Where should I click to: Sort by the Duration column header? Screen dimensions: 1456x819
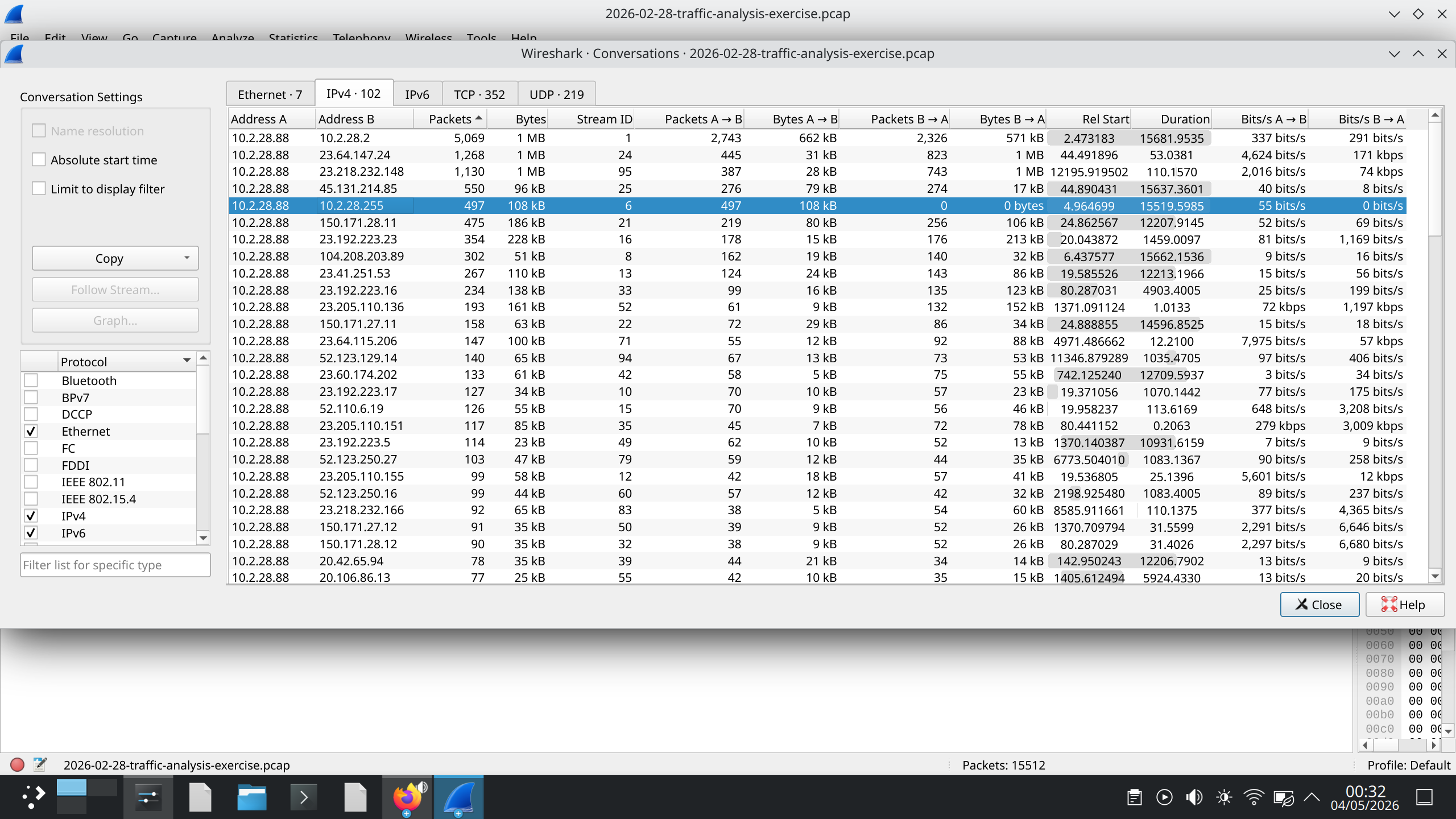point(1171,119)
